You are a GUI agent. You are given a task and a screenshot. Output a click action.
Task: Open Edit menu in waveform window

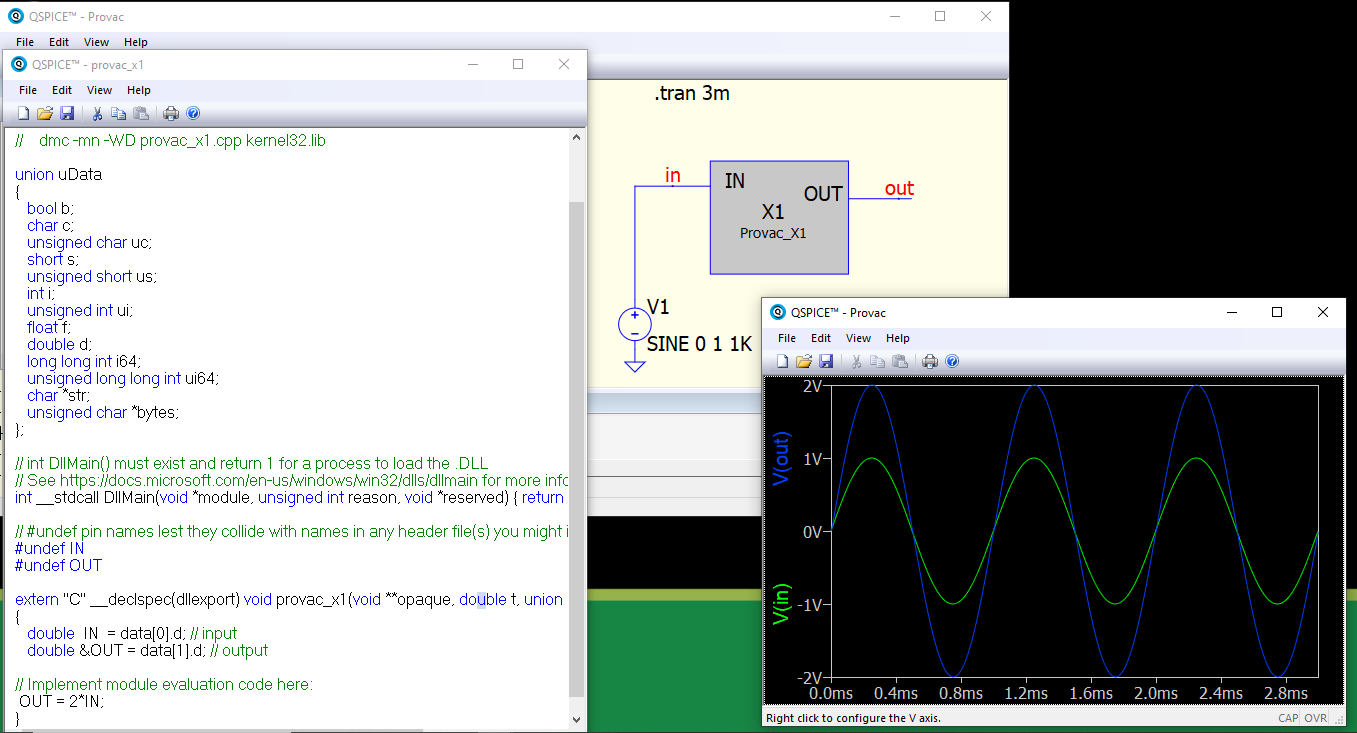(x=821, y=338)
